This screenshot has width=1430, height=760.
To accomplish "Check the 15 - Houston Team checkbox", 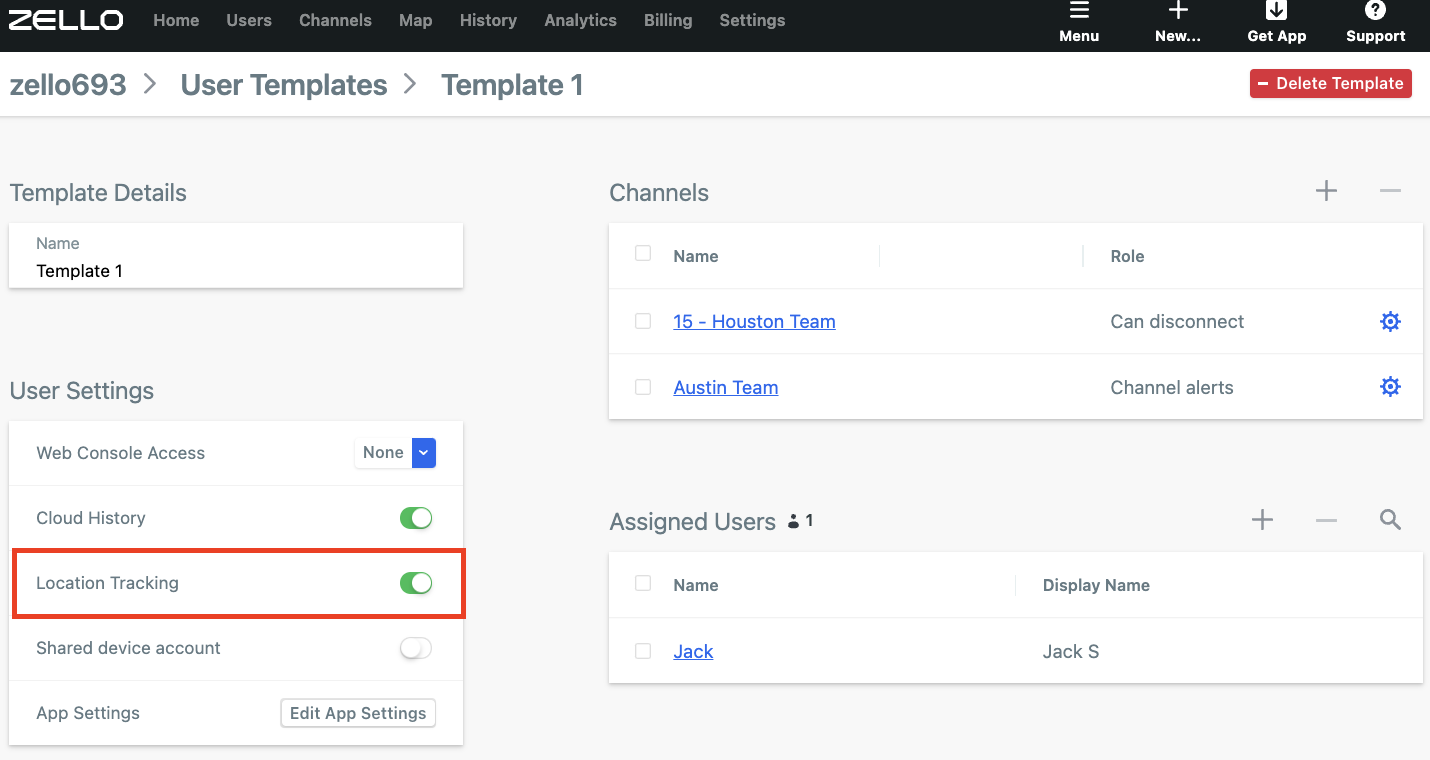I will pos(643,321).
